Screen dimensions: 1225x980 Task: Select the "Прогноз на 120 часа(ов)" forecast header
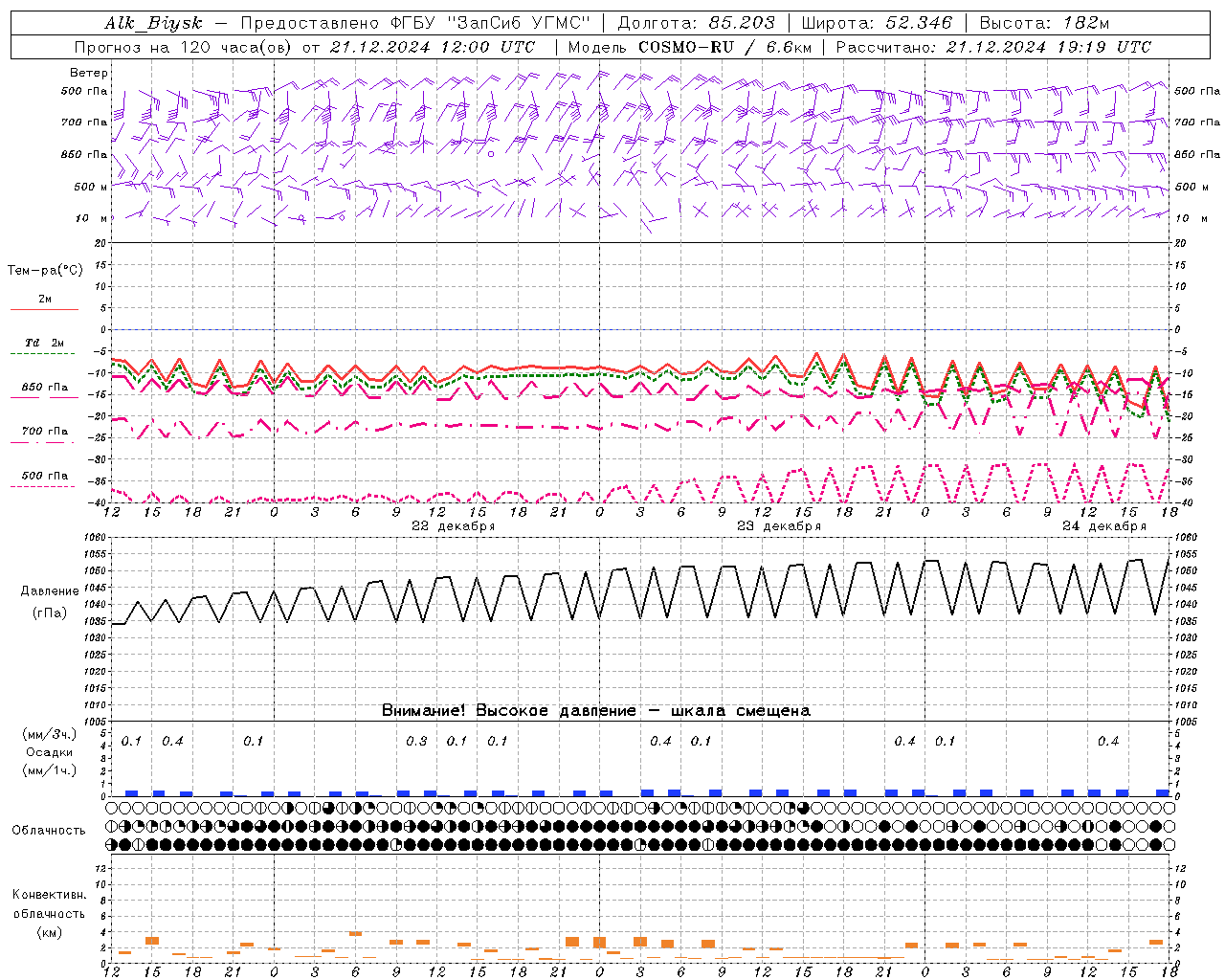(x=184, y=47)
